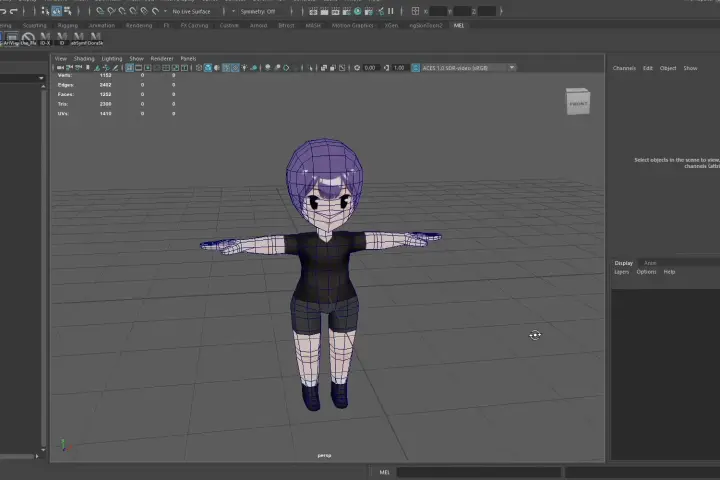This screenshot has width=720, height=480.
Task: Click Use All Lights bulb icon
Action: pos(244,68)
